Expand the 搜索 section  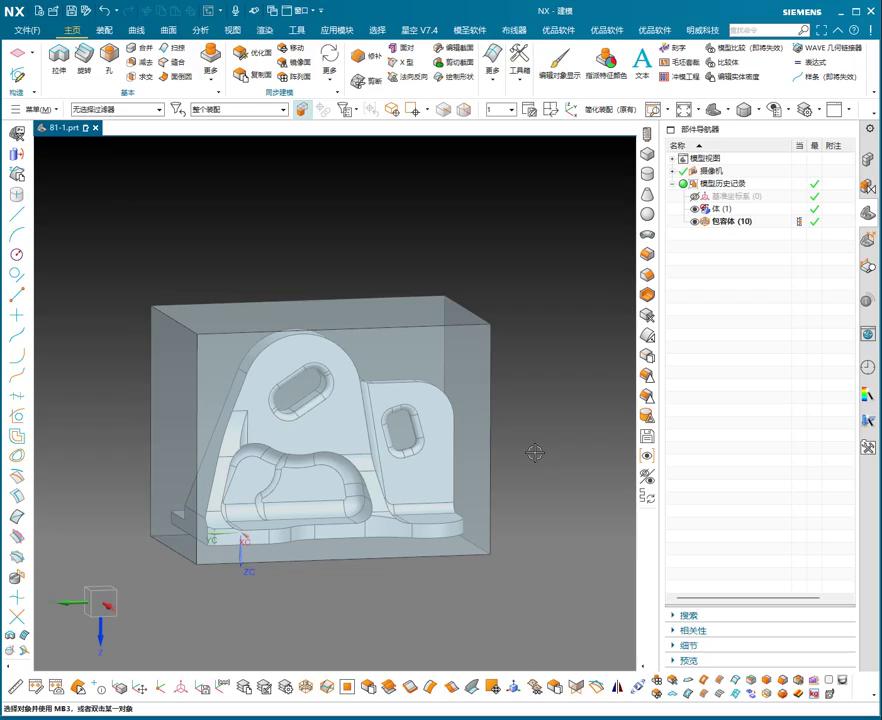pos(689,616)
